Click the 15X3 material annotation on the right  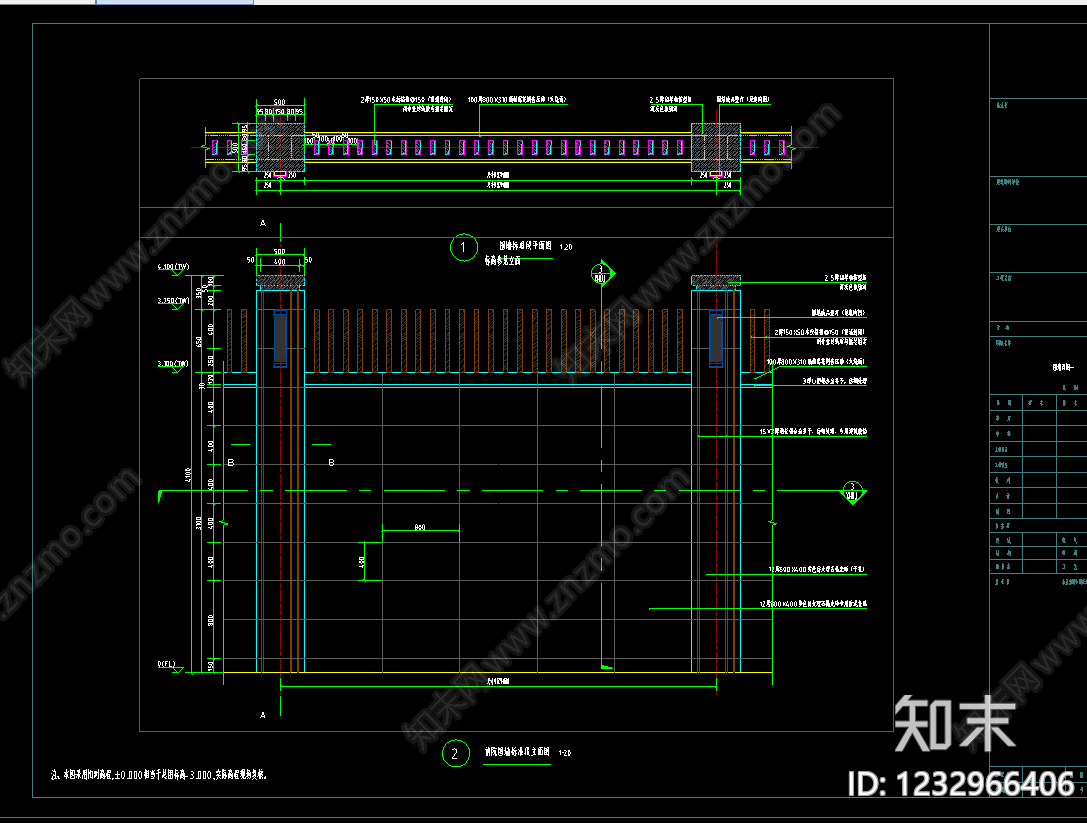[x=813, y=431]
